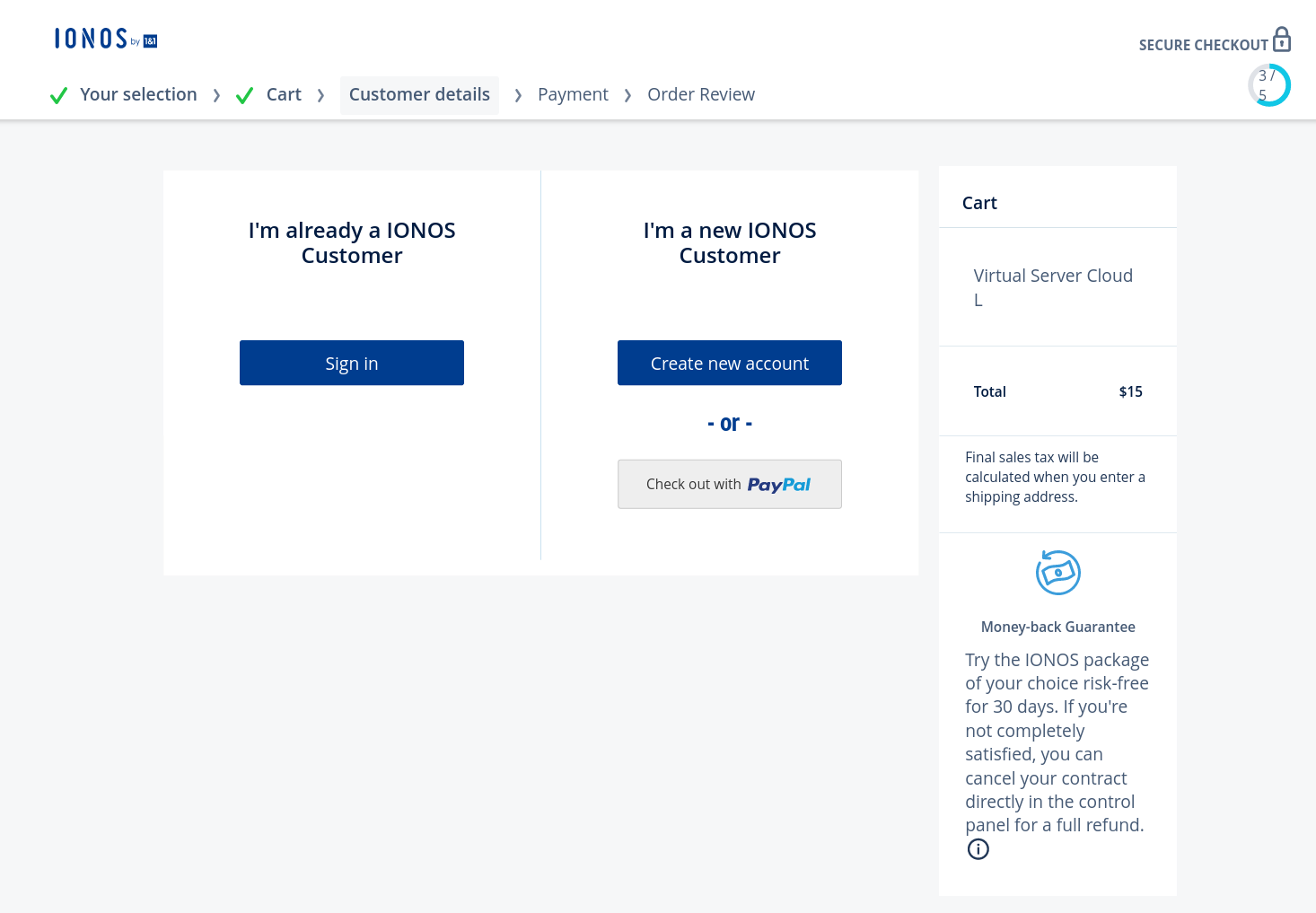
Task: Click the Final sales tax notice text
Action: pyautogui.click(x=1056, y=477)
